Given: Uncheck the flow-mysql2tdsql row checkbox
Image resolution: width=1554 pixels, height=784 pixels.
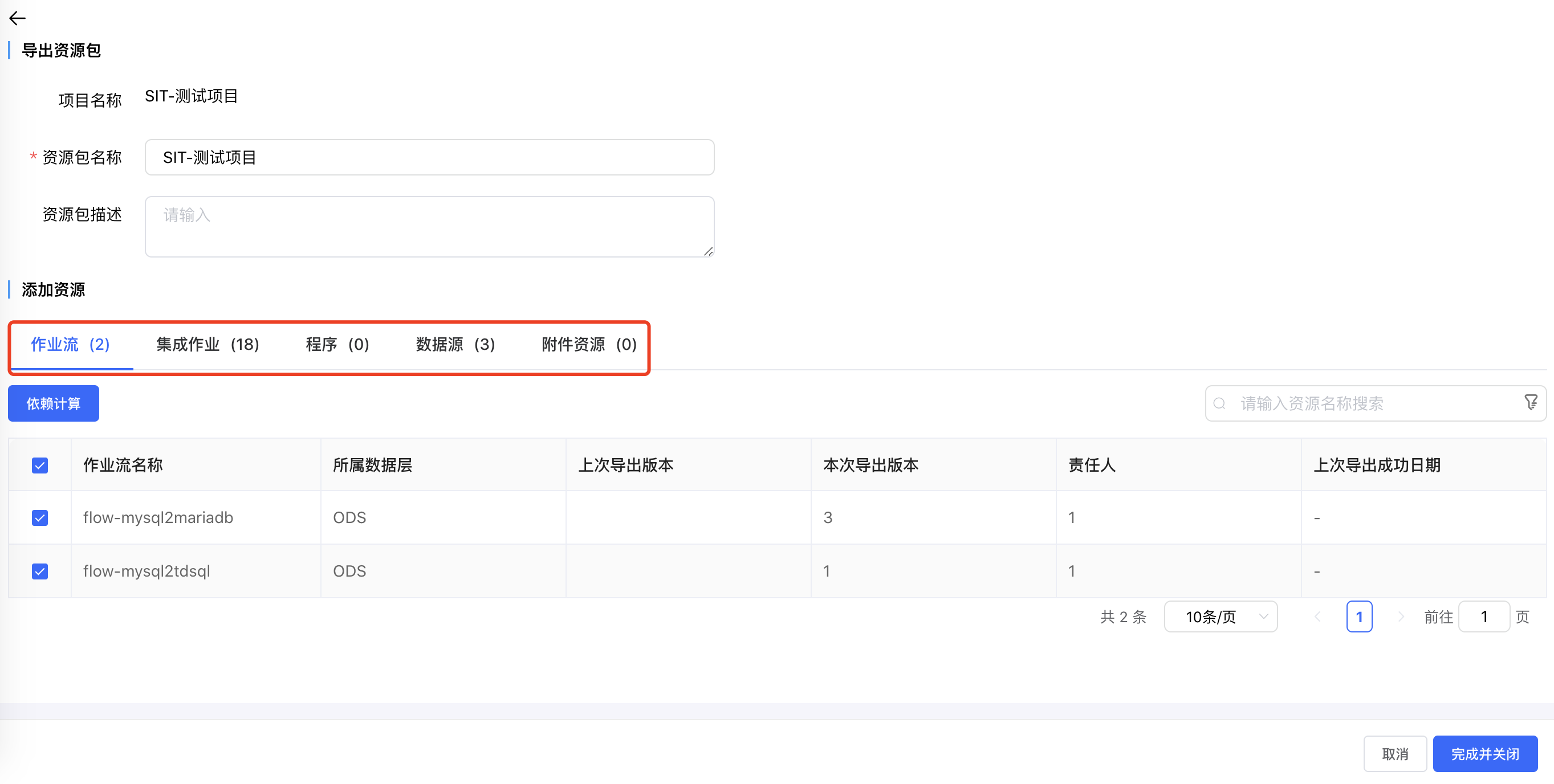Looking at the screenshot, I should tap(40, 570).
